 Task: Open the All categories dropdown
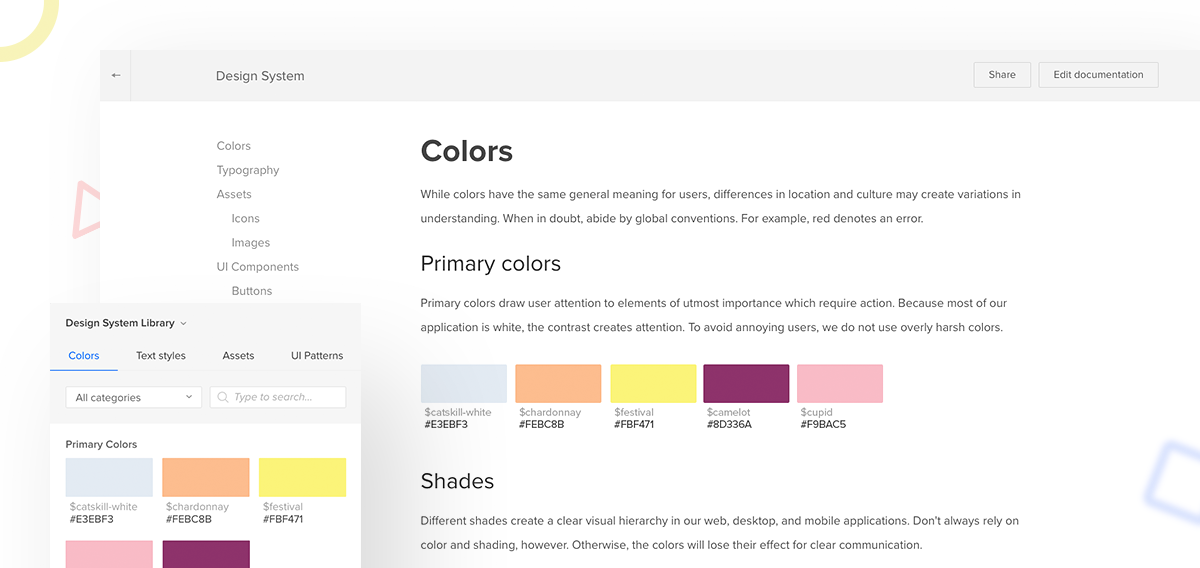(x=134, y=397)
